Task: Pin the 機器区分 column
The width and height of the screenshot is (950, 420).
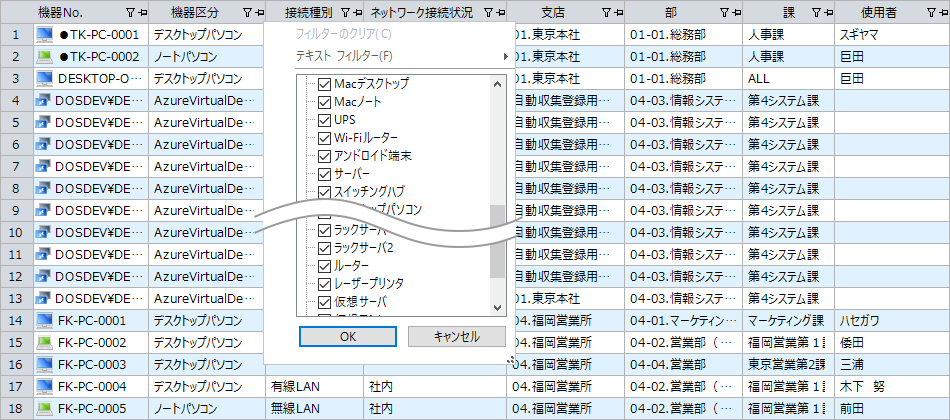Action: (x=259, y=12)
